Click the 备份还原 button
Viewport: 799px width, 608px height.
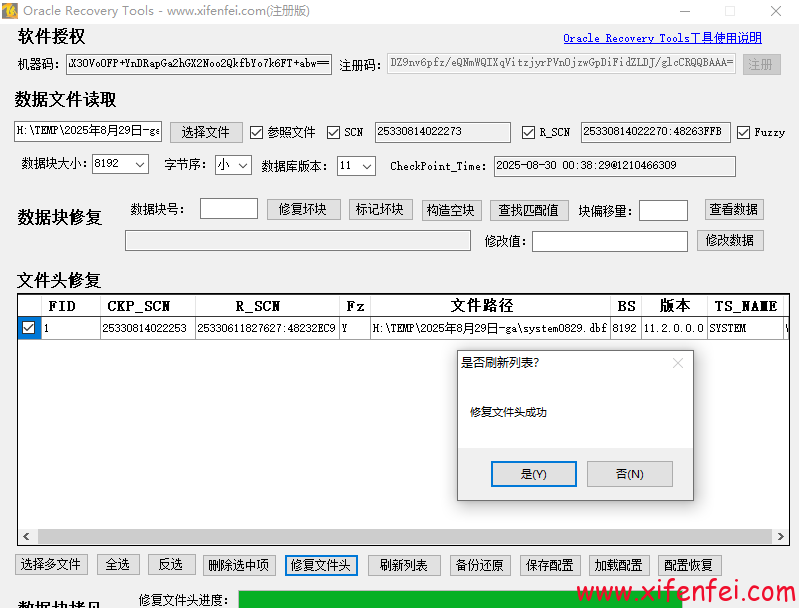[480, 565]
